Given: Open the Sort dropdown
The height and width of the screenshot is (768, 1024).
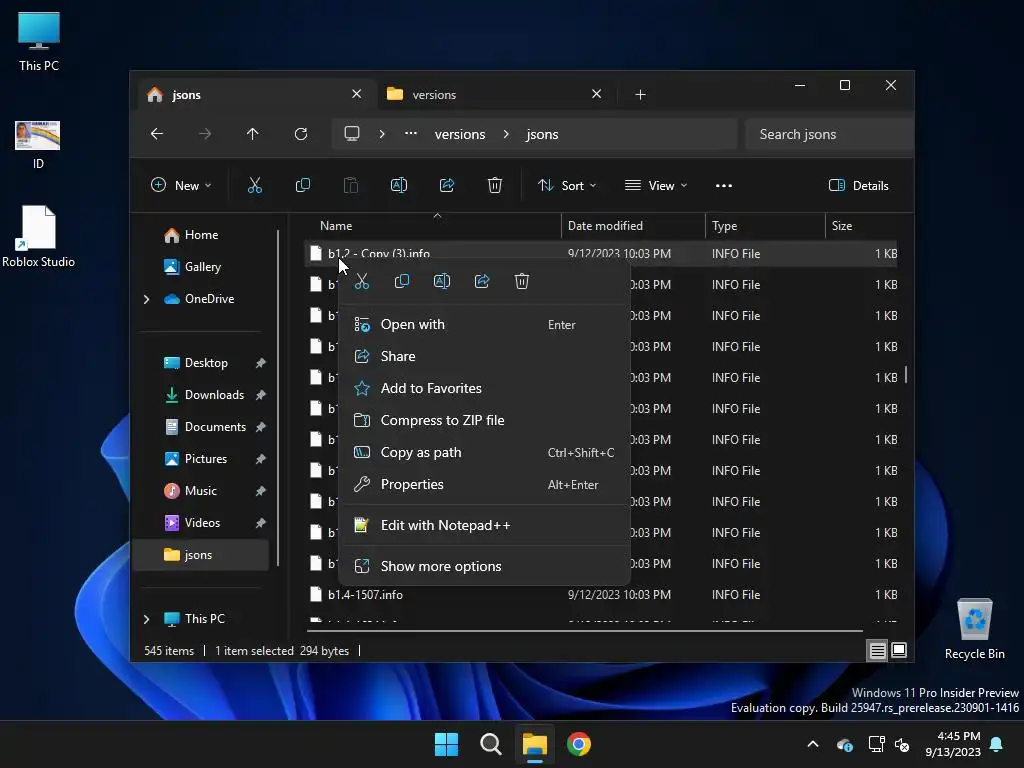Looking at the screenshot, I should pyautogui.click(x=567, y=186).
